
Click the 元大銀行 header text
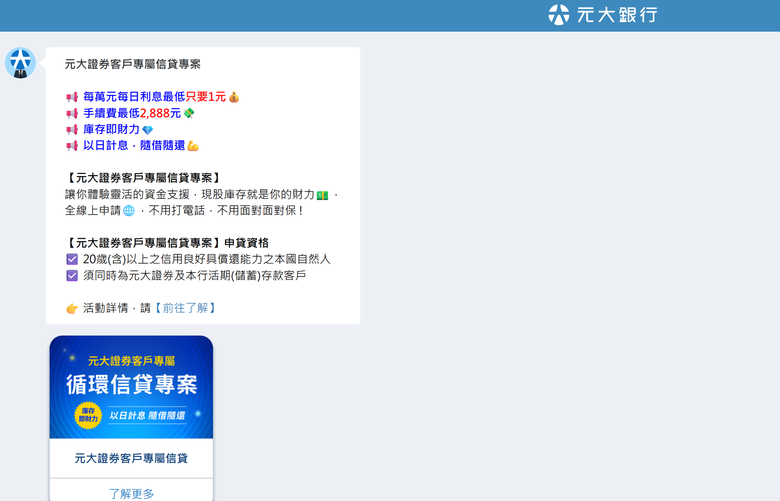pos(617,14)
